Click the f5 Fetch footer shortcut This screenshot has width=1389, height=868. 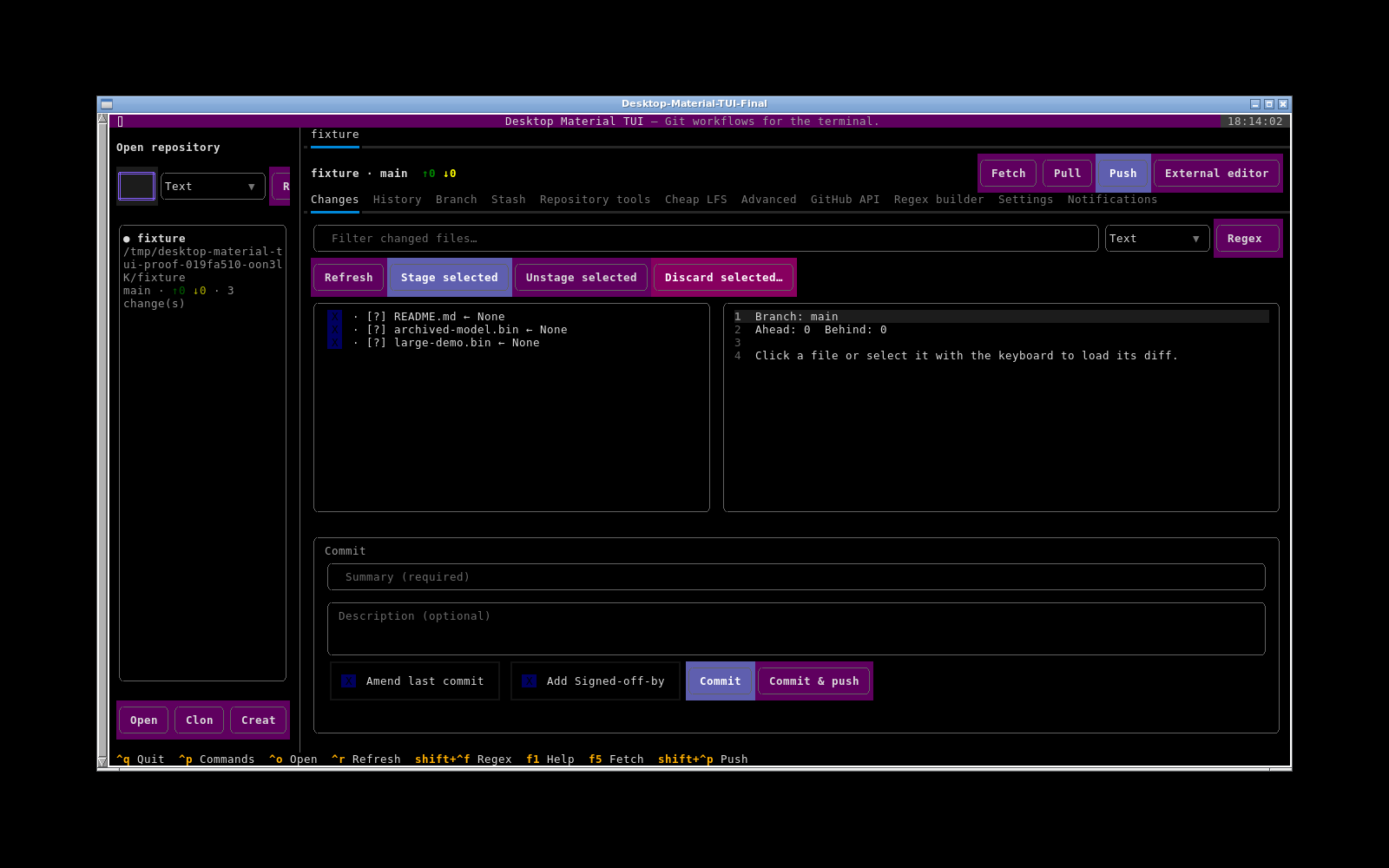[x=616, y=759]
